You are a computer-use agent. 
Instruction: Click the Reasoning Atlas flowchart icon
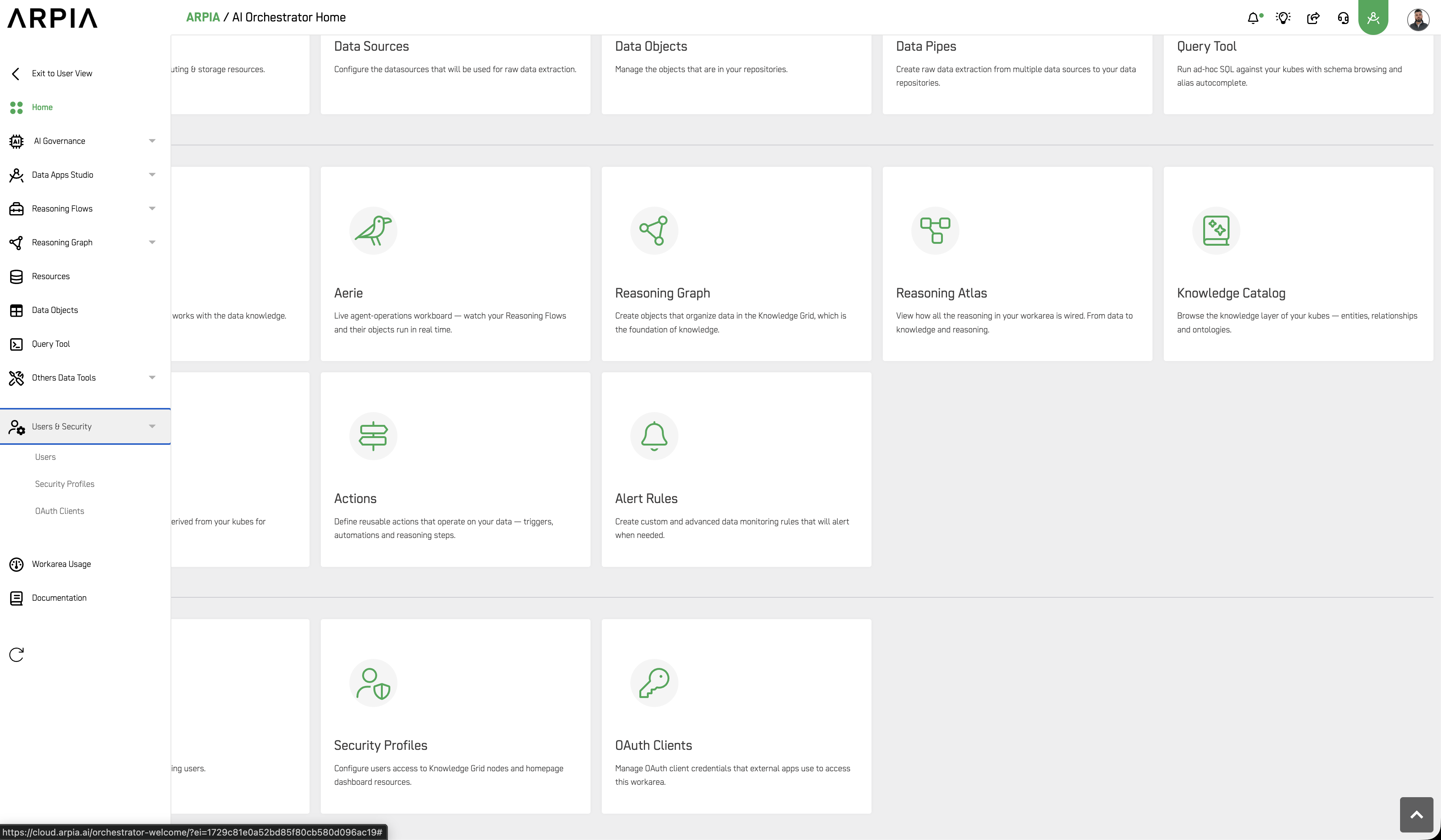(935, 230)
